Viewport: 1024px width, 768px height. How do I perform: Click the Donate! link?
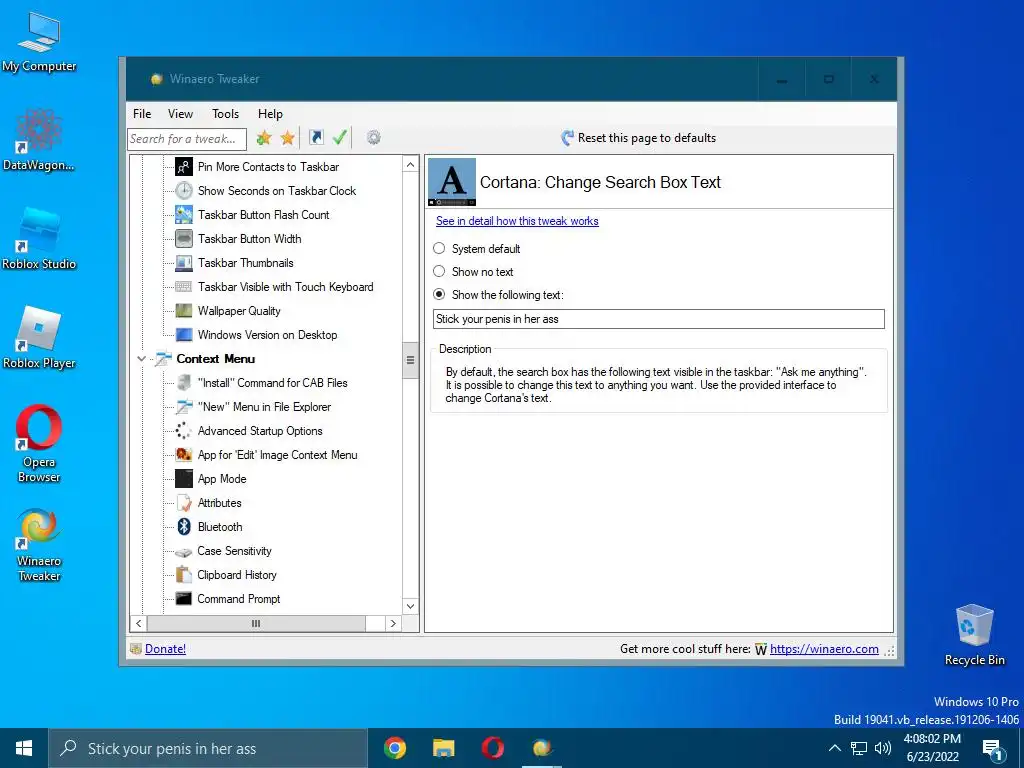coord(165,648)
